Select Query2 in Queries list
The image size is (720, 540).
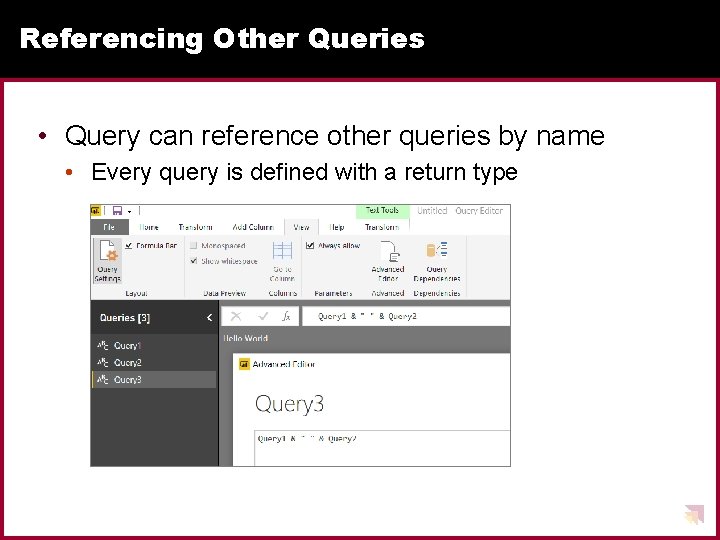(x=154, y=362)
